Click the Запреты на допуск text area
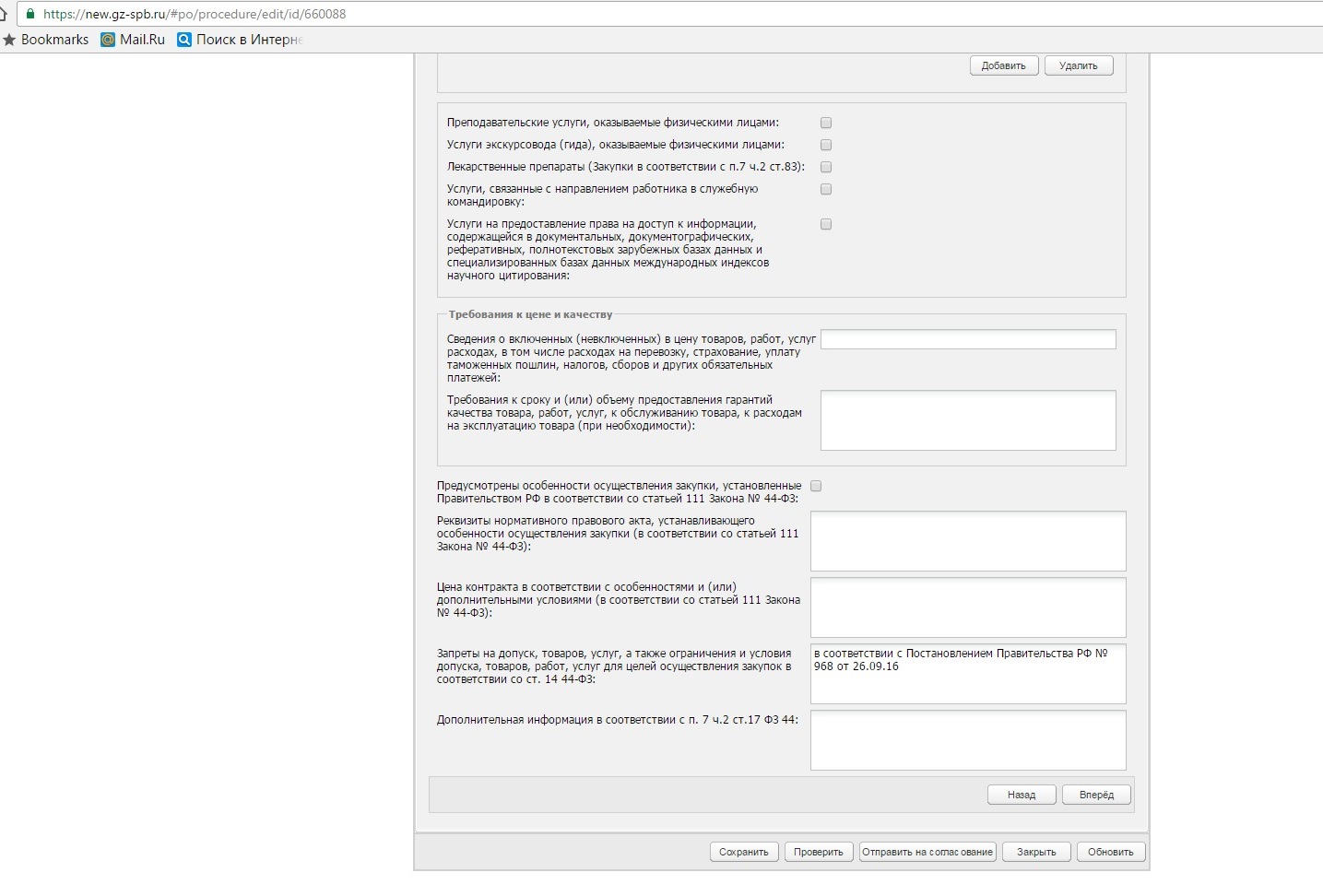The width and height of the screenshot is (1323, 896). (968, 674)
